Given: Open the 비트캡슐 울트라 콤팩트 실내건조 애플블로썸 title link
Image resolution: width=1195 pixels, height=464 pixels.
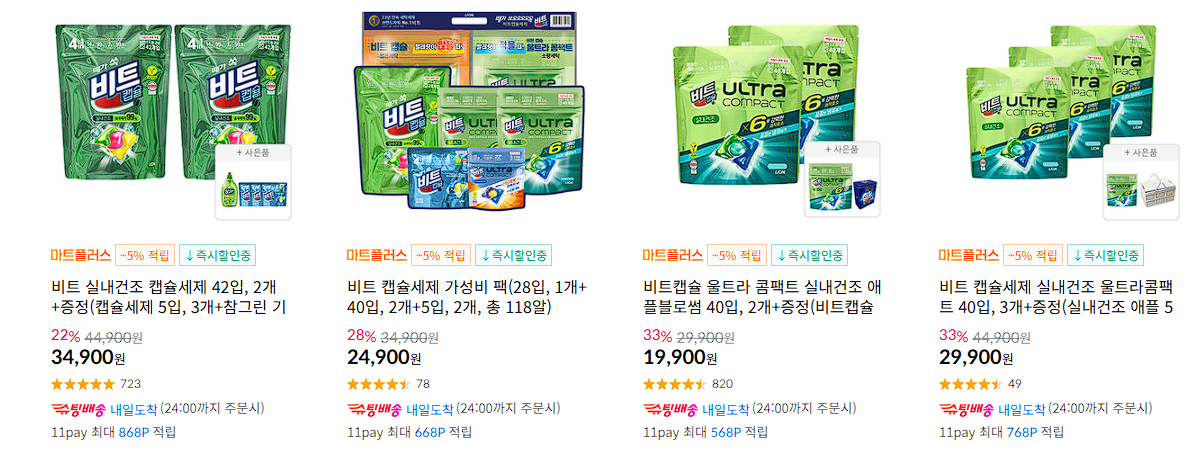Looking at the screenshot, I should [x=761, y=298].
